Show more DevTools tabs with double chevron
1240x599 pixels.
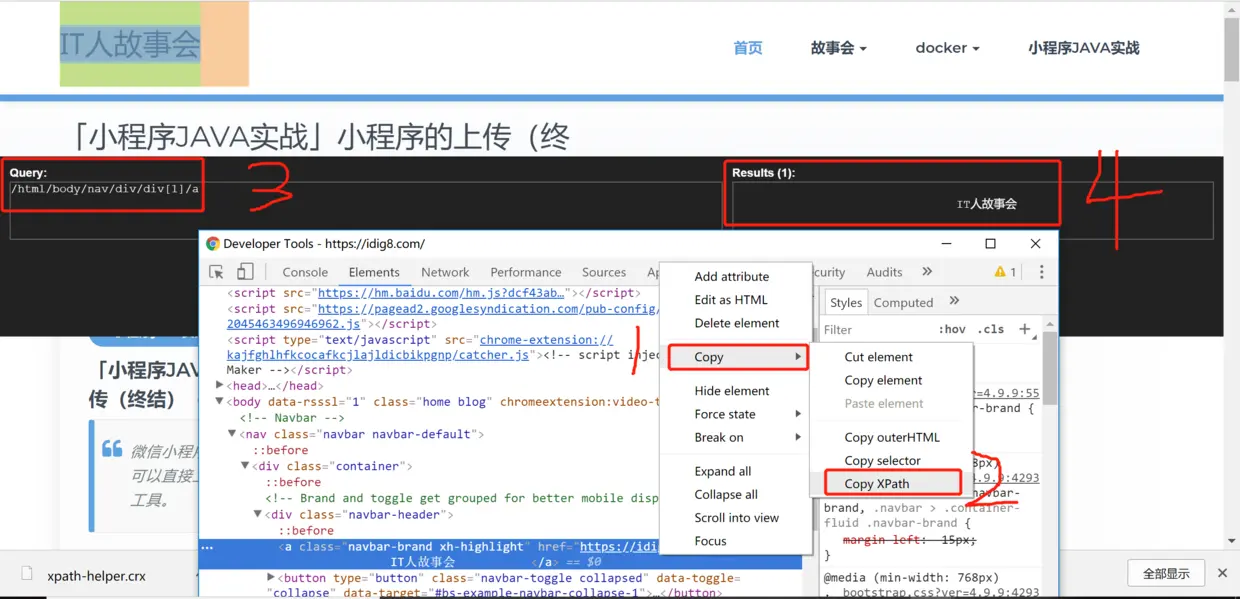click(927, 271)
